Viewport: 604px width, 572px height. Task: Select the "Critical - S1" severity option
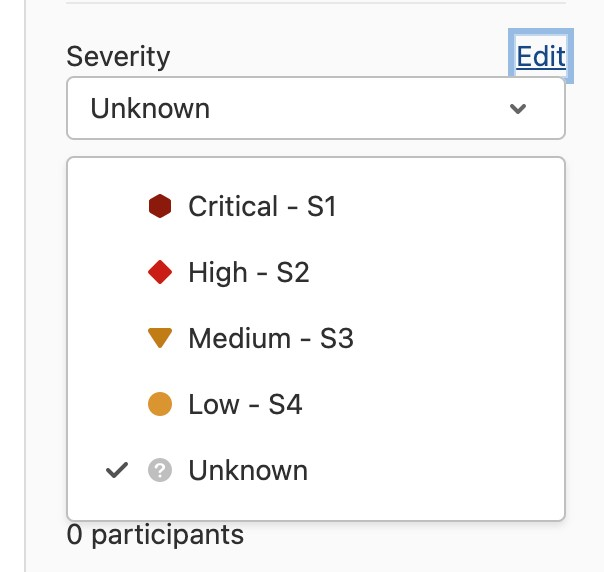tap(262, 207)
